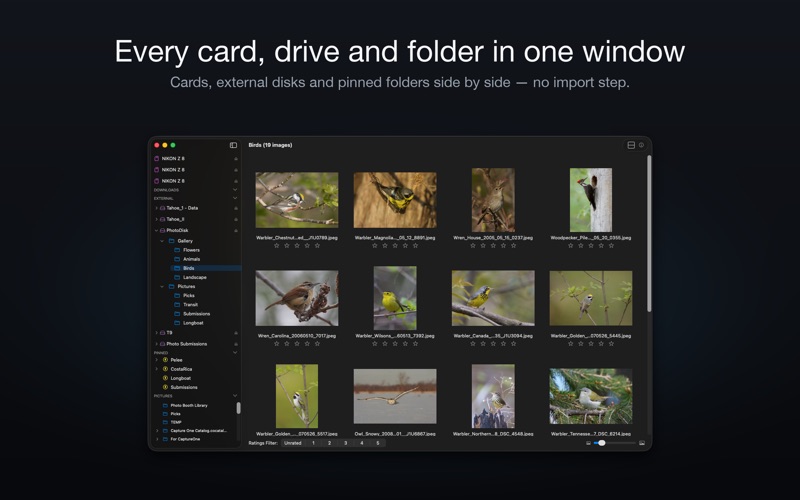Select rating 3 in Ratings Filter
The width and height of the screenshot is (800, 500).
tap(346, 443)
